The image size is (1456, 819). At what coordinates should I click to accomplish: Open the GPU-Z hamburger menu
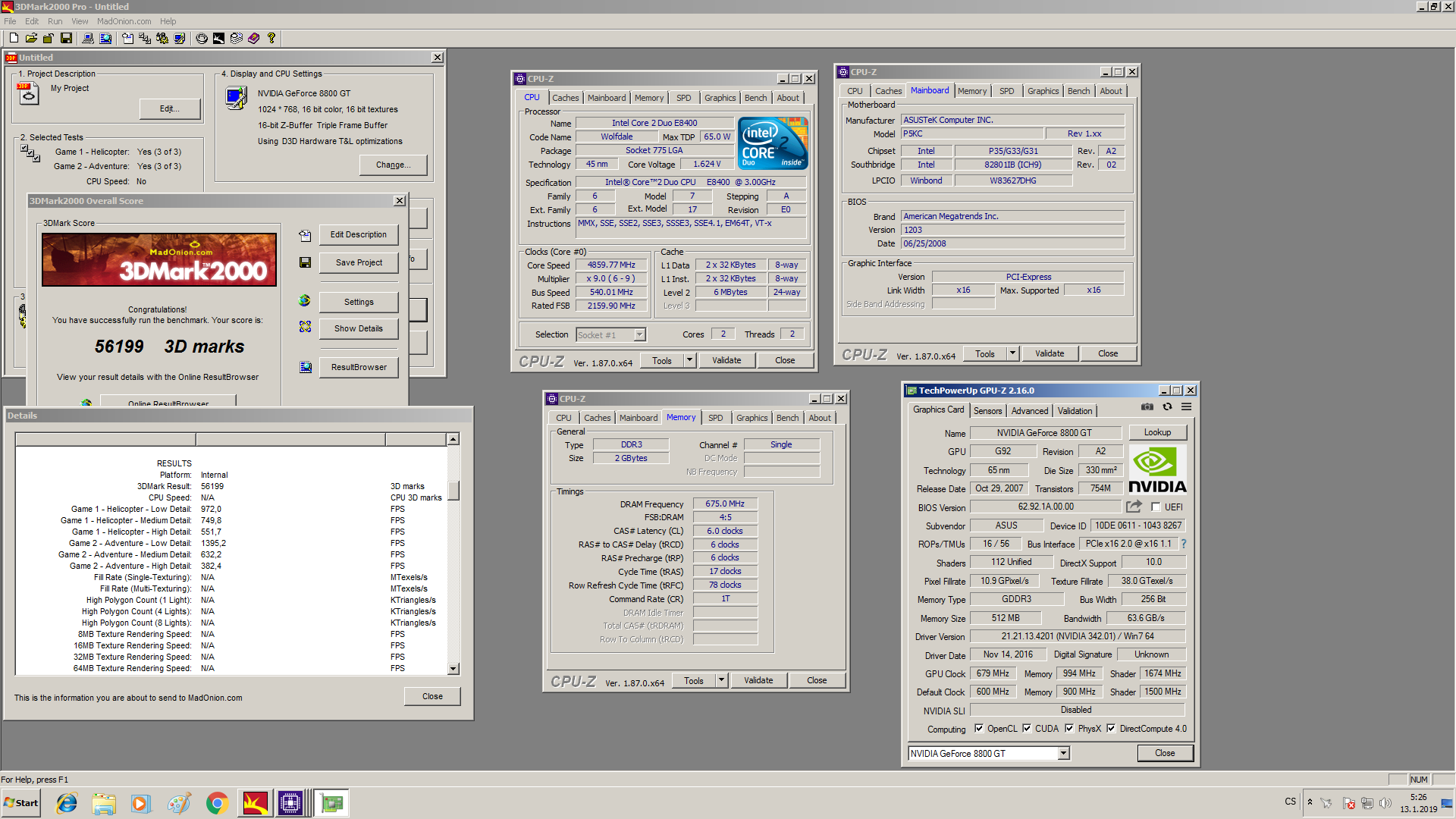[1186, 407]
